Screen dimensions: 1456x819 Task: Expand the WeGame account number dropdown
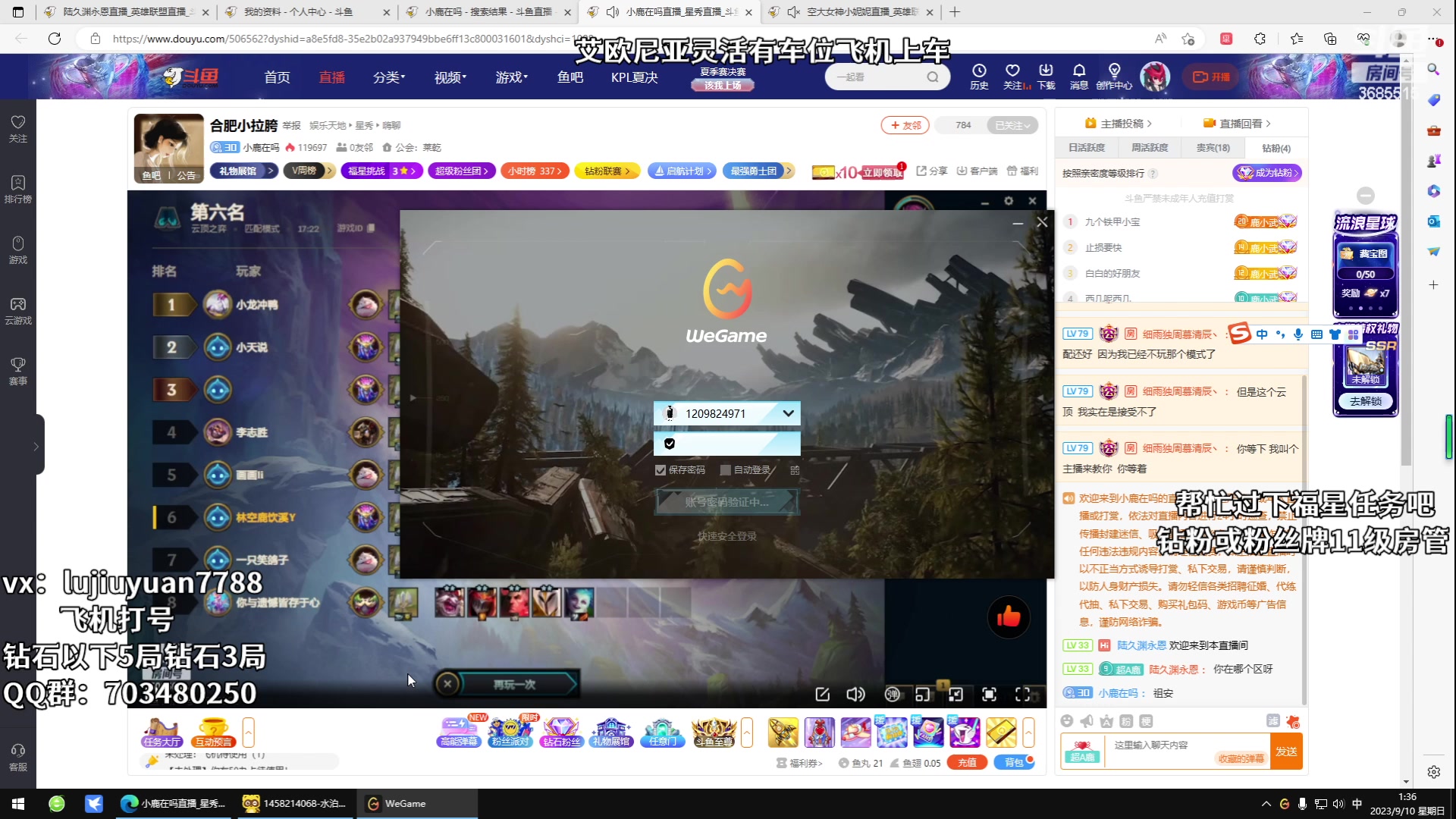(x=788, y=413)
